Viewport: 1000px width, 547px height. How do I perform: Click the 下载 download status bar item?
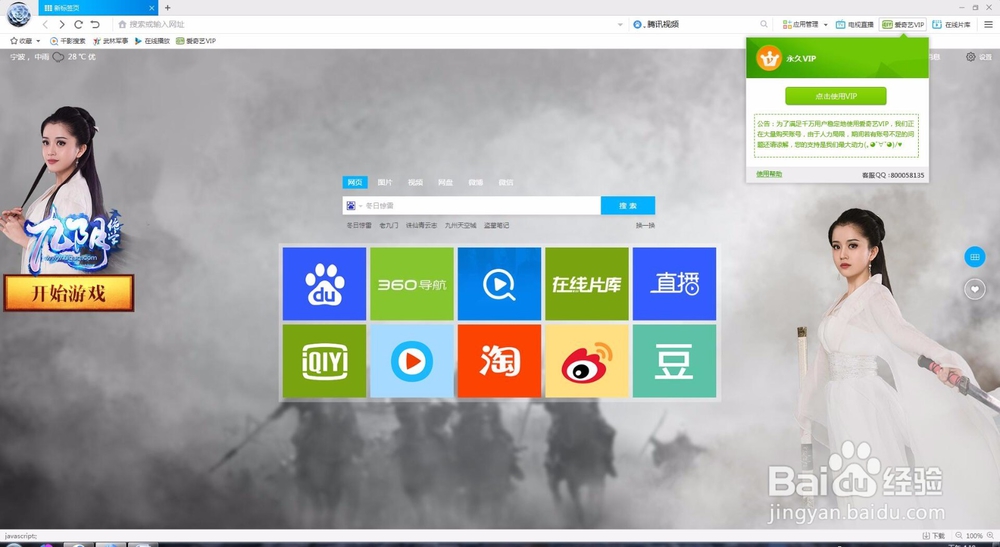[x=934, y=536]
